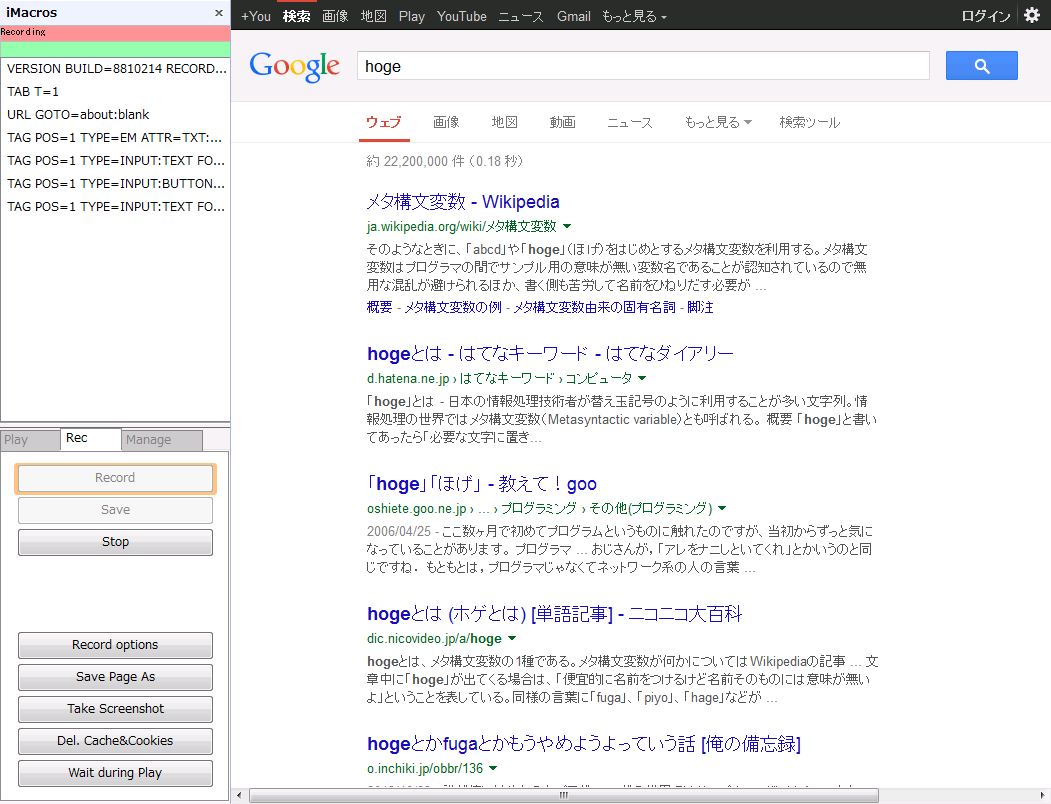The height and width of the screenshot is (804, 1051).
Task: Open Record options
Action: pos(115,645)
